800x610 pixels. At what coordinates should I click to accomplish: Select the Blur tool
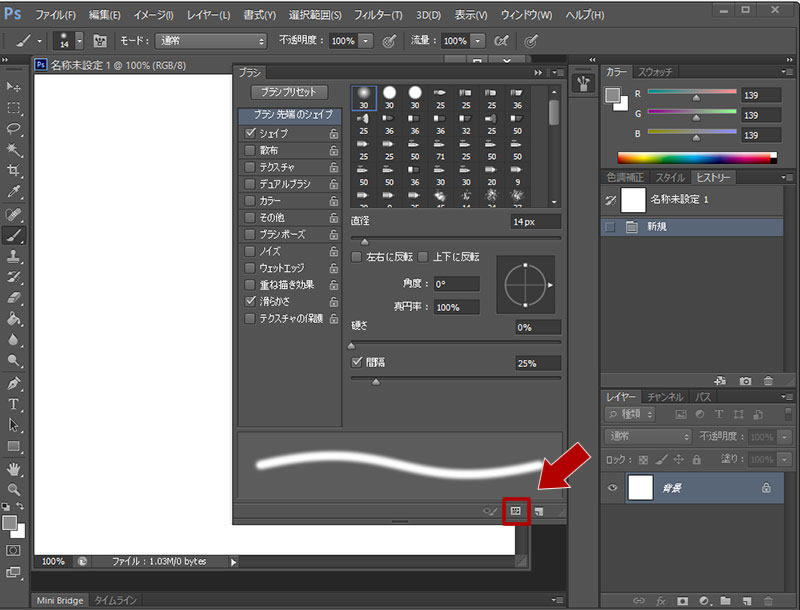pyautogui.click(x=14, y=340)
